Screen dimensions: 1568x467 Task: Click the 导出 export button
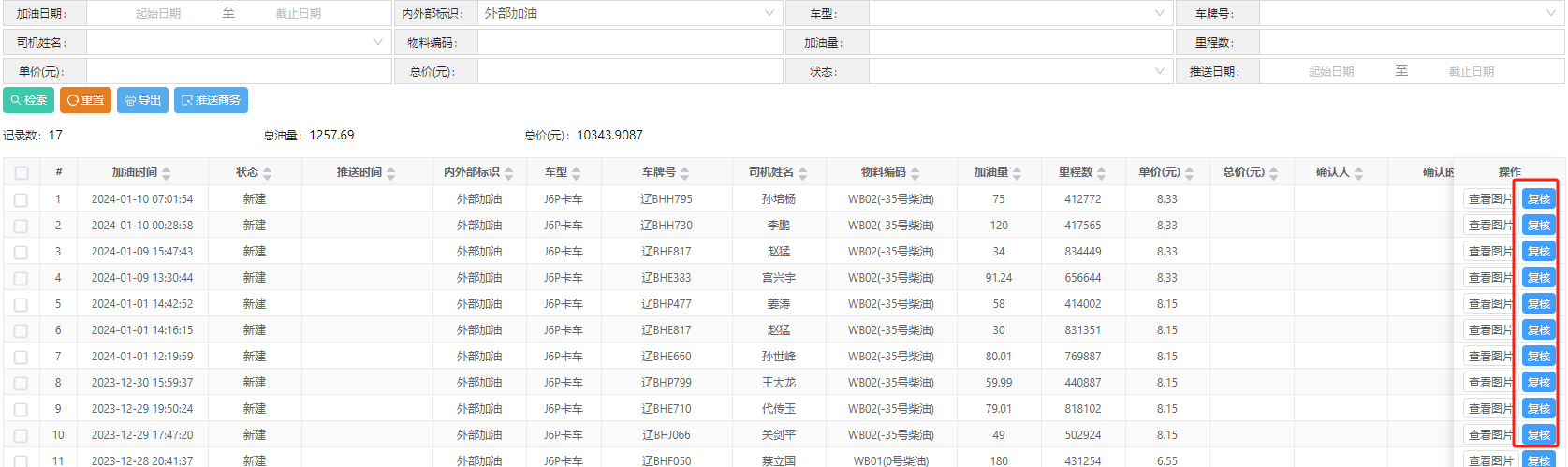click(x=142, y=100)
